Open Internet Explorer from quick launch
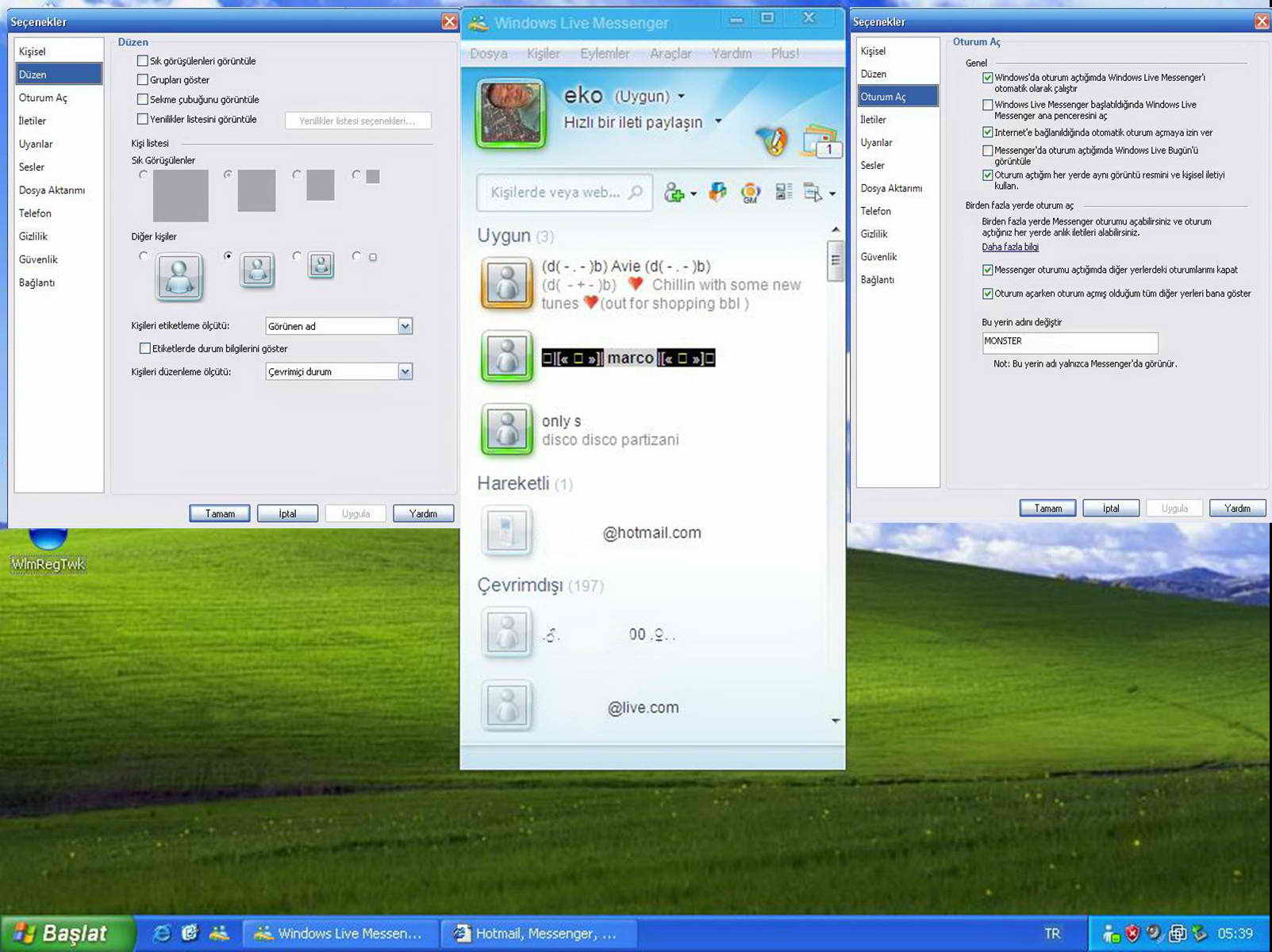The image size is (1272, 952). [161, 933]
